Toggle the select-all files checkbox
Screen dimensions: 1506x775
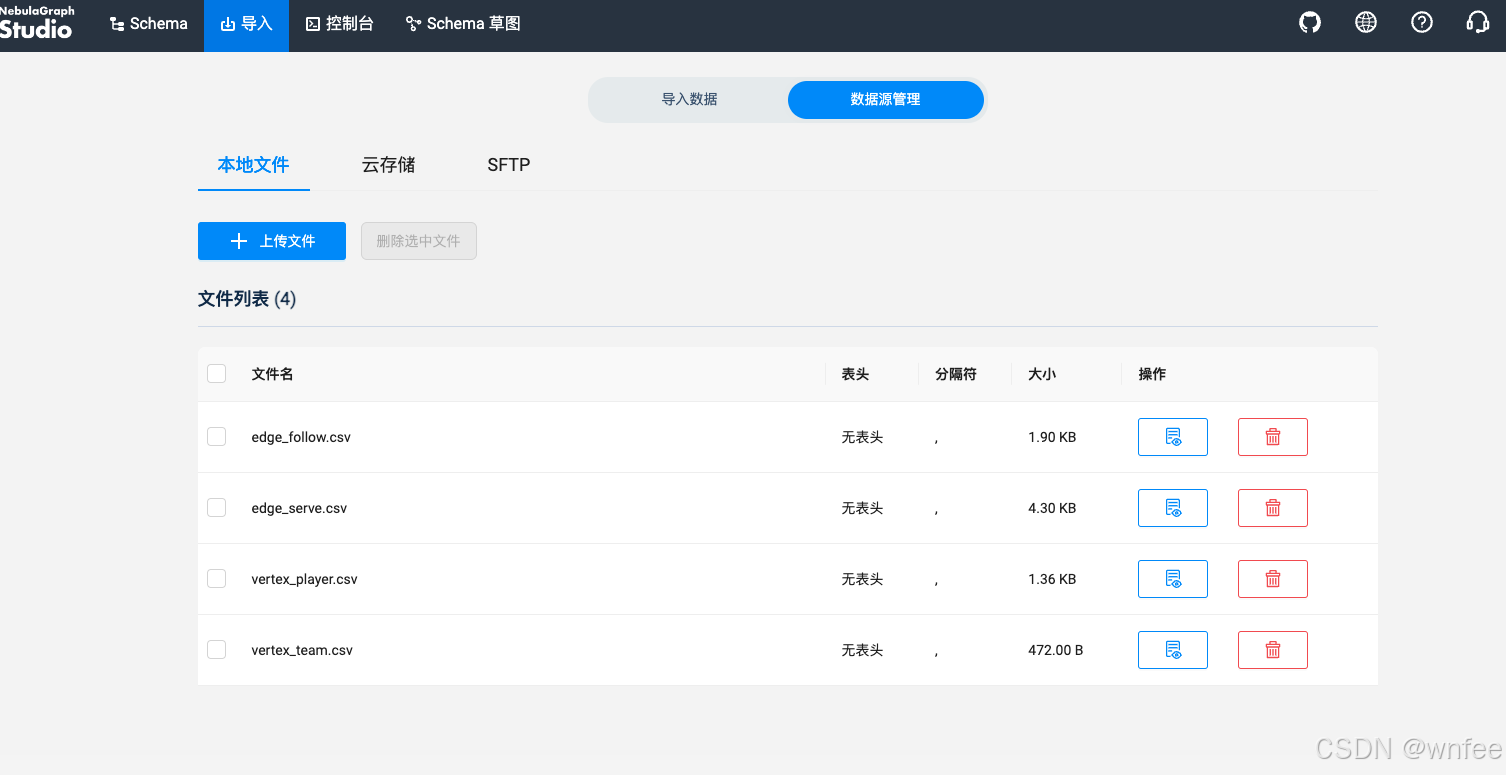pyautogui.click(x=216, y=373)
